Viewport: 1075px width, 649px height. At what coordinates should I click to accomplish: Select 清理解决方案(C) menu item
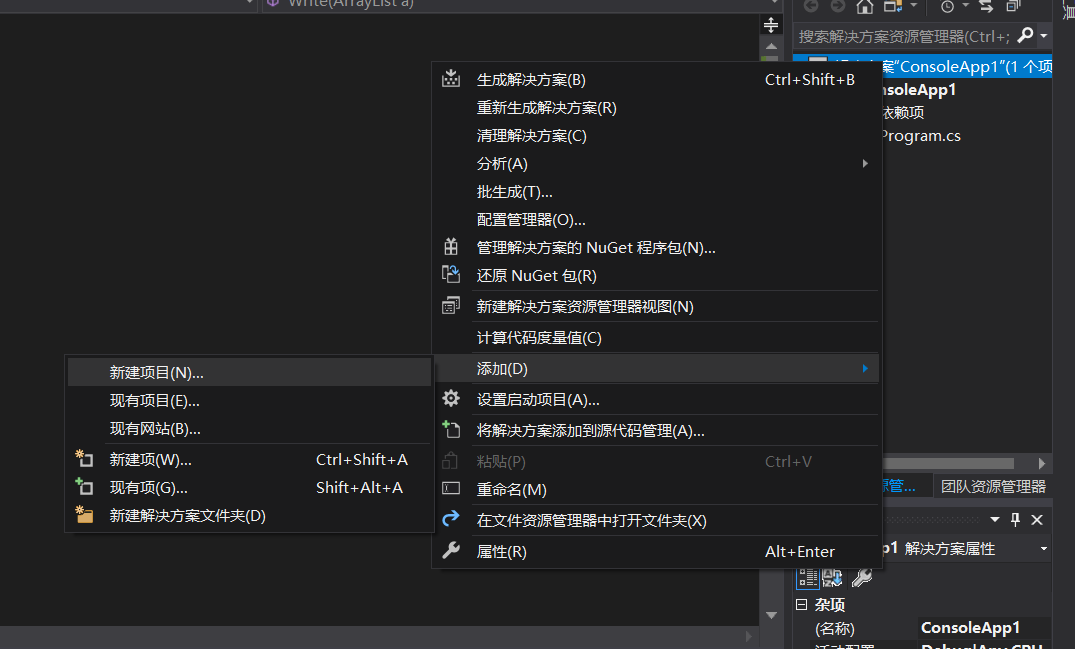(656, 136)
